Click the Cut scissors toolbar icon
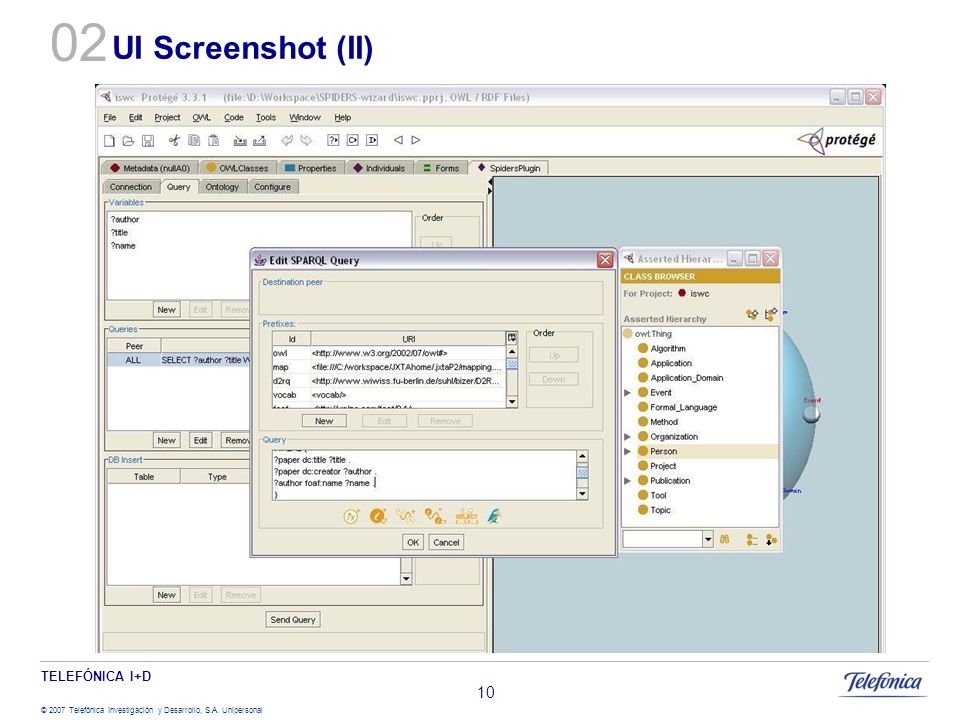This screenshot has height=720, width=960. [x=174, y=141]
